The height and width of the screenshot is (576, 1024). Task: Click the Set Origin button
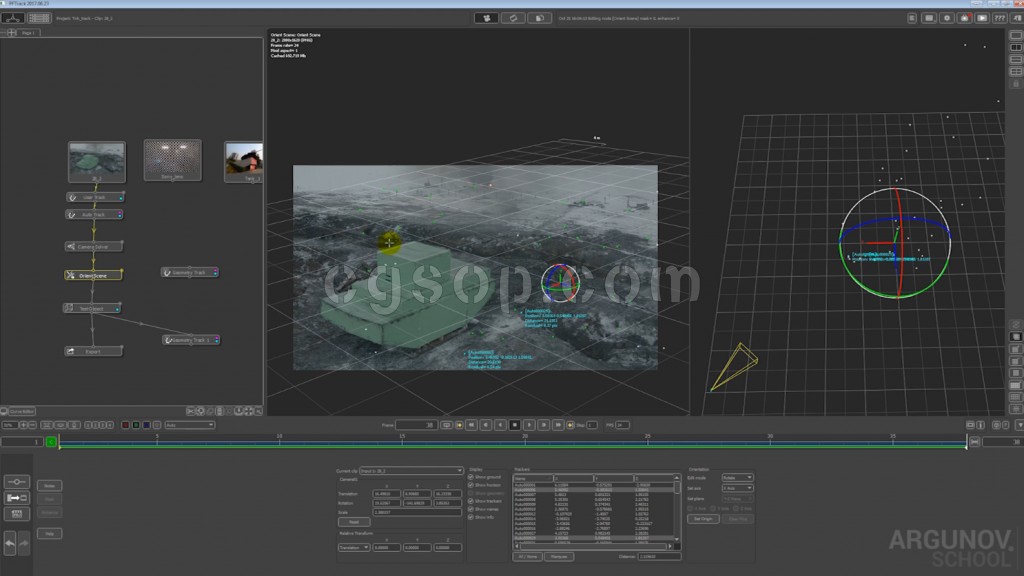(703, 519)
